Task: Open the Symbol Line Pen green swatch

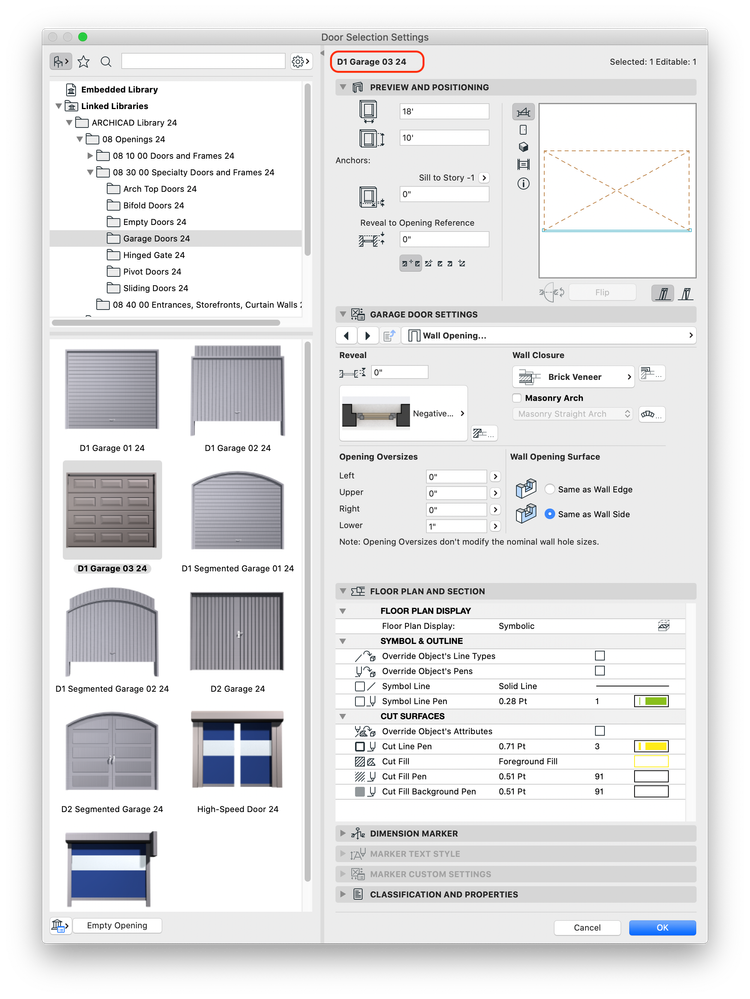Action: 651,701
